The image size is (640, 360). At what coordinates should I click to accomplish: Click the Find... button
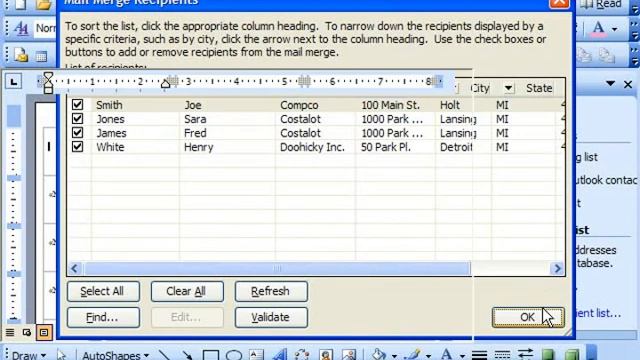(x=103, y=317)
